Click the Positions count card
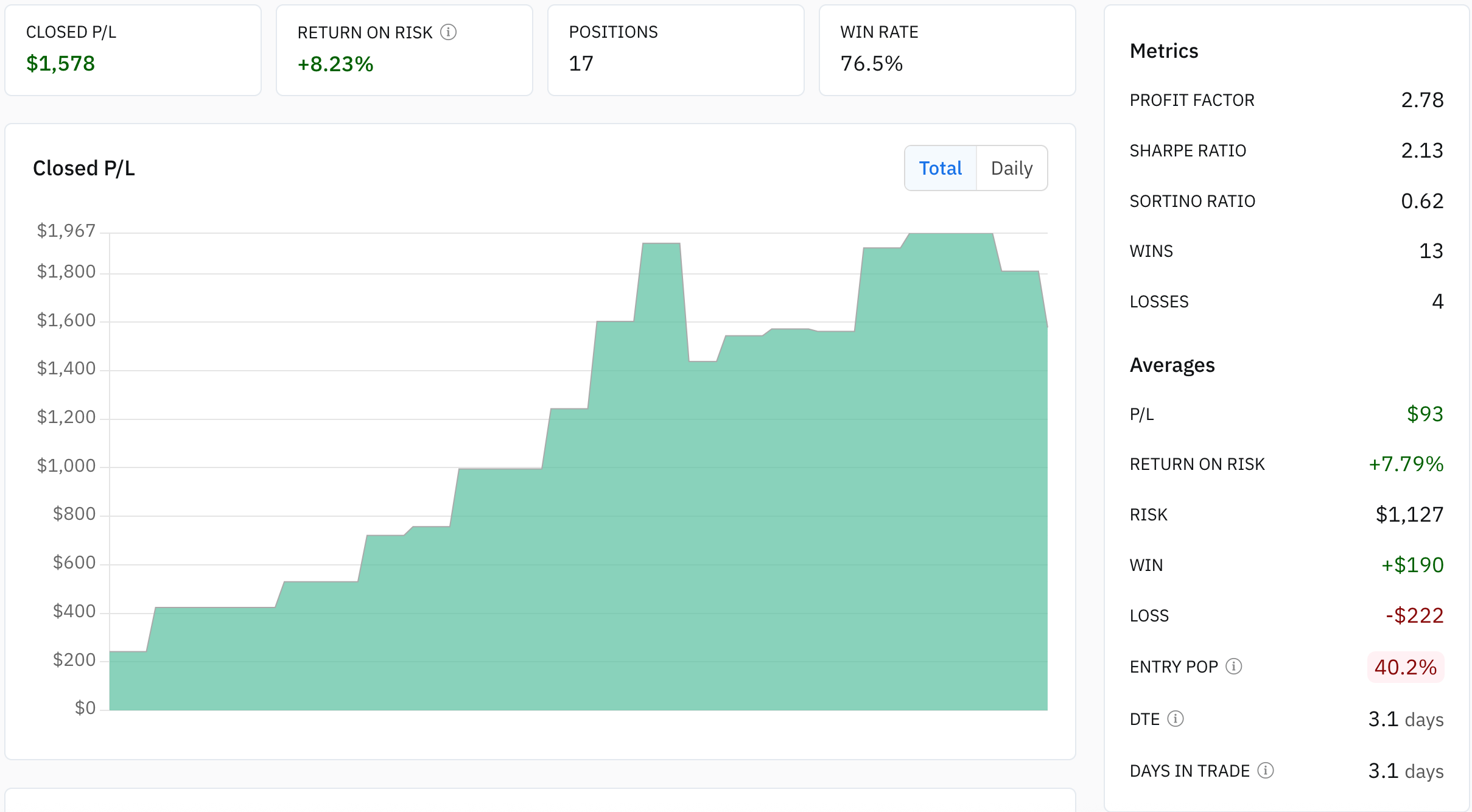Screen dimensions: 1472x812 pyautogui.click(x=676, y=50)
